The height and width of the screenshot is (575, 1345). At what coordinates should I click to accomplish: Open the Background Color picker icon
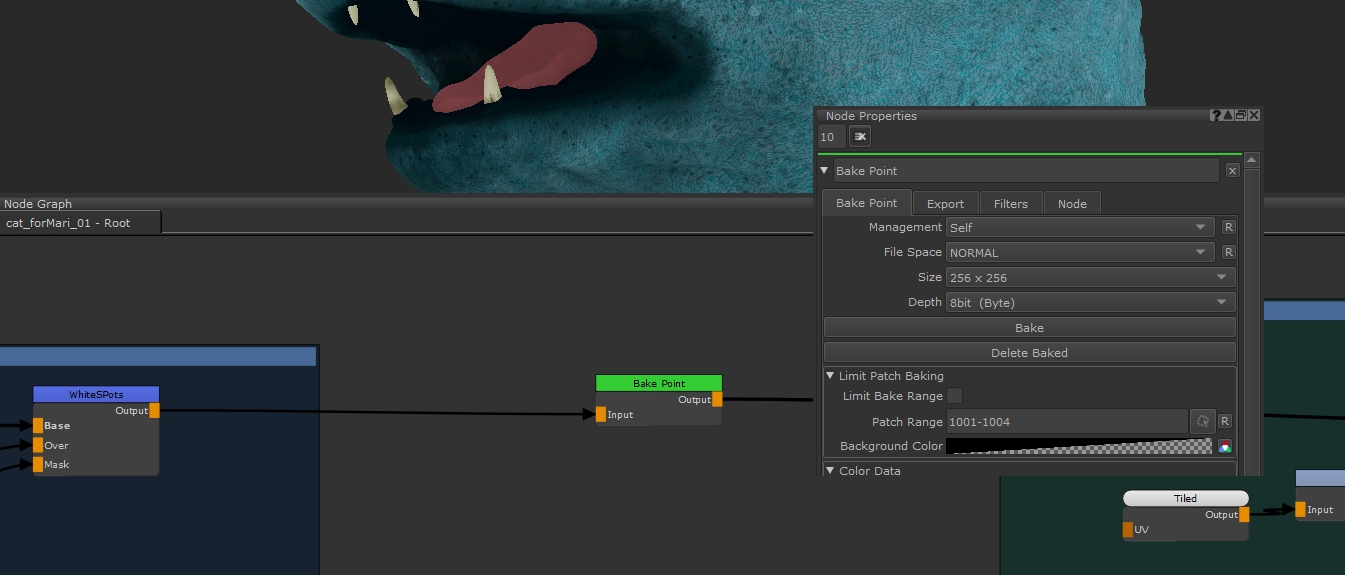coord(1225,446)
